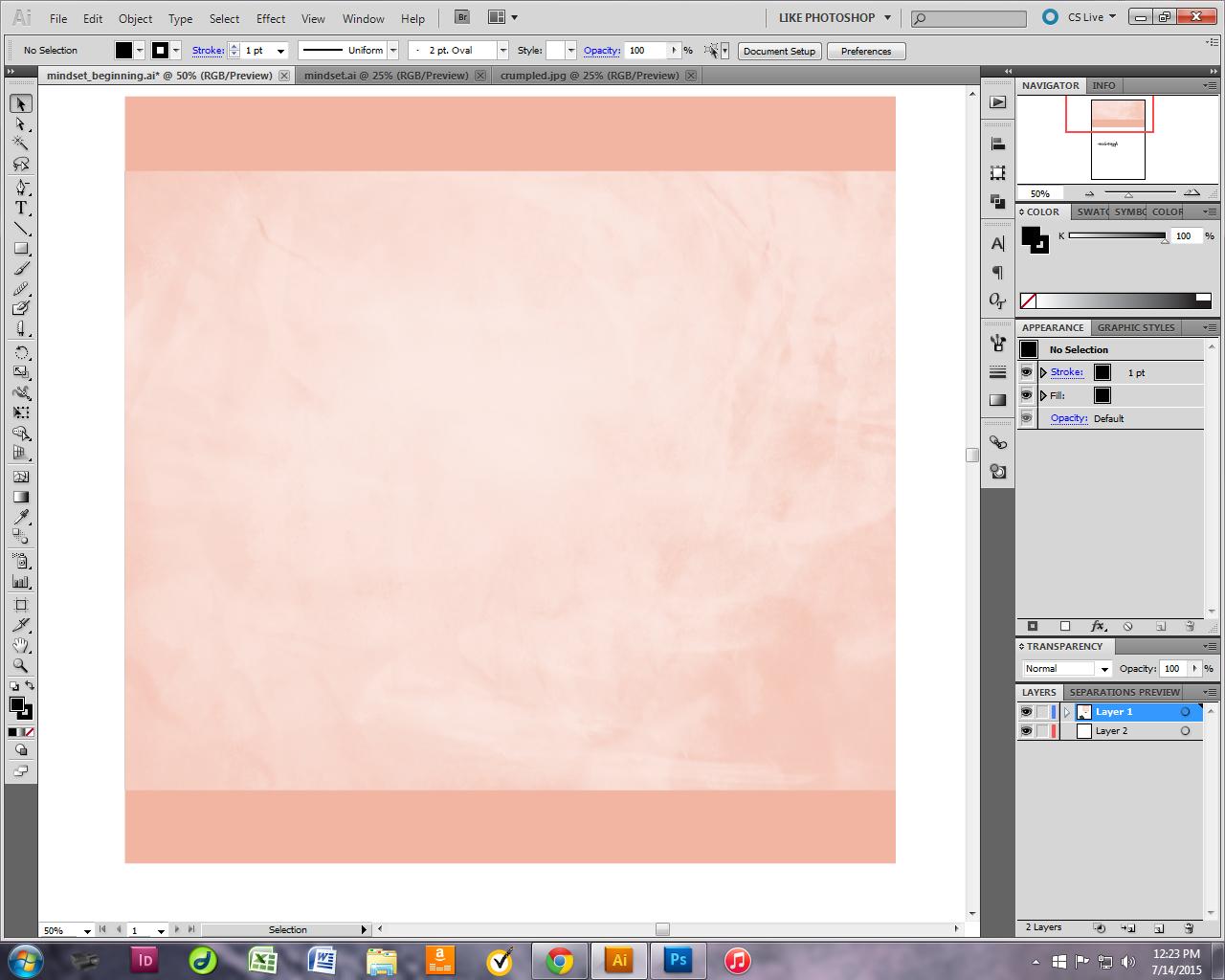Open LIKE PHOTOSHOP workspace switcher
1225x980 pixels.
(x=835, y=17)
